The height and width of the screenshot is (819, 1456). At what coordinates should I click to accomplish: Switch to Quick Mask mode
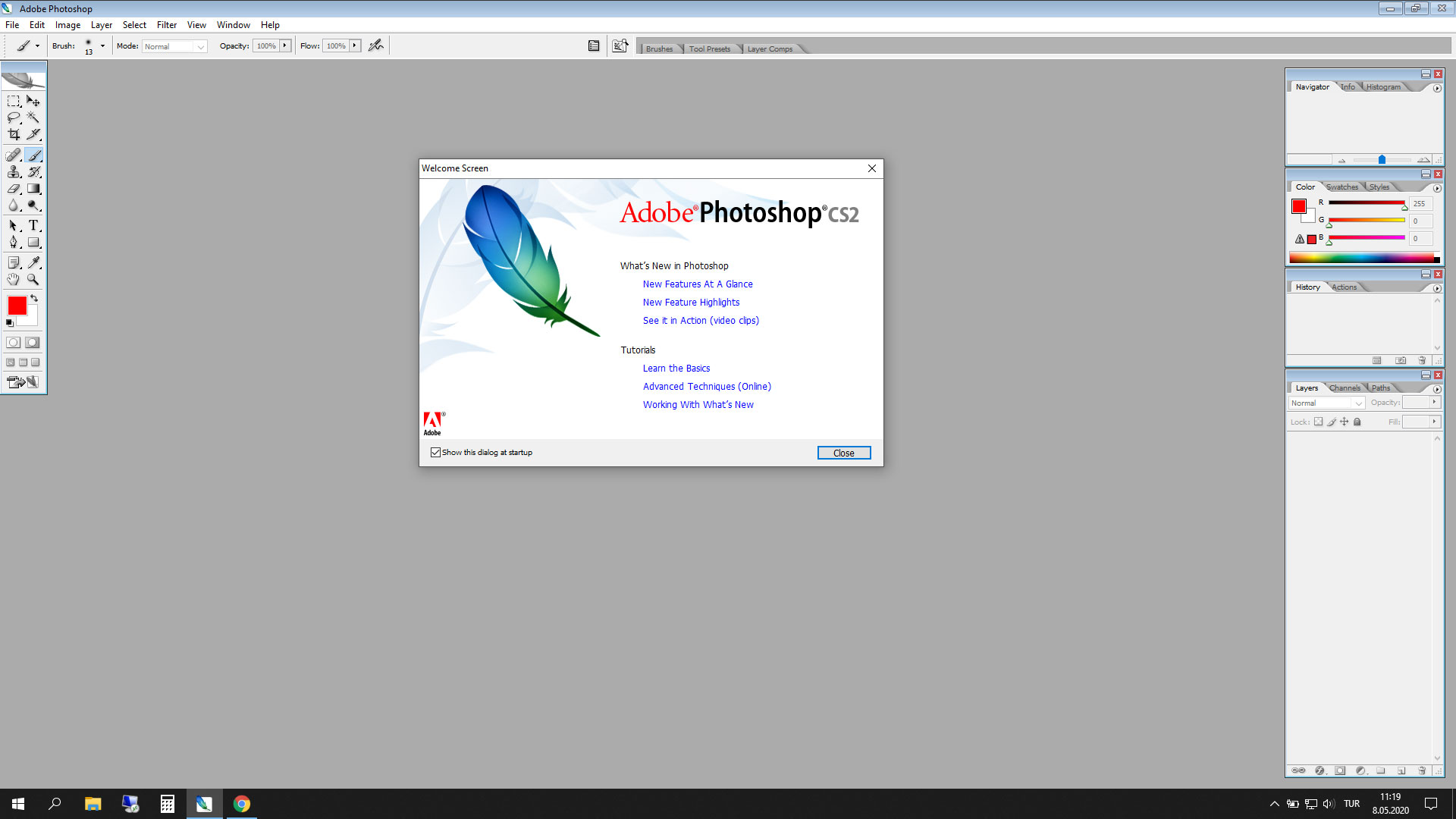coord(32,343)
